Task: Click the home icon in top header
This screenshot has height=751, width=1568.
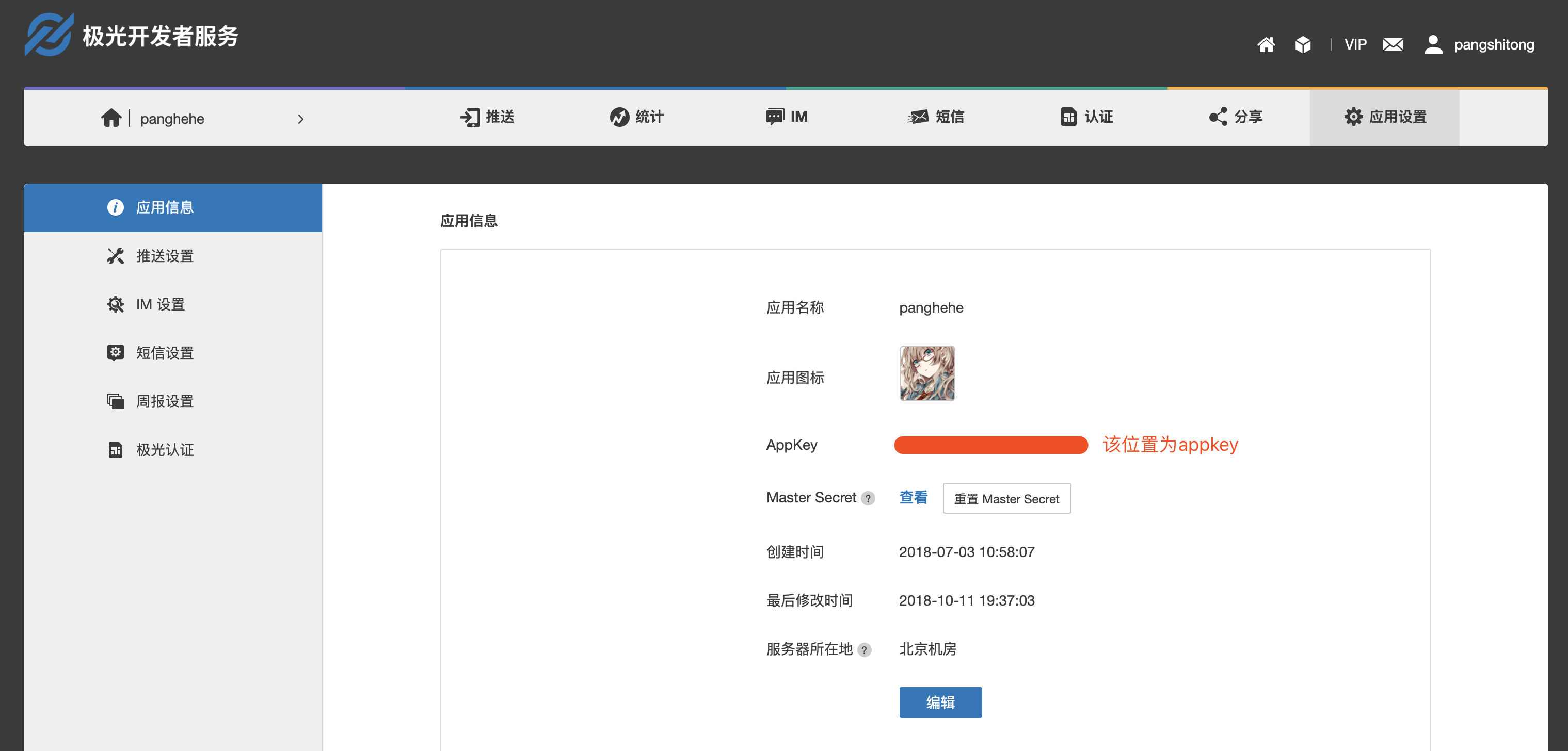Action: (x=1266, y=44)
